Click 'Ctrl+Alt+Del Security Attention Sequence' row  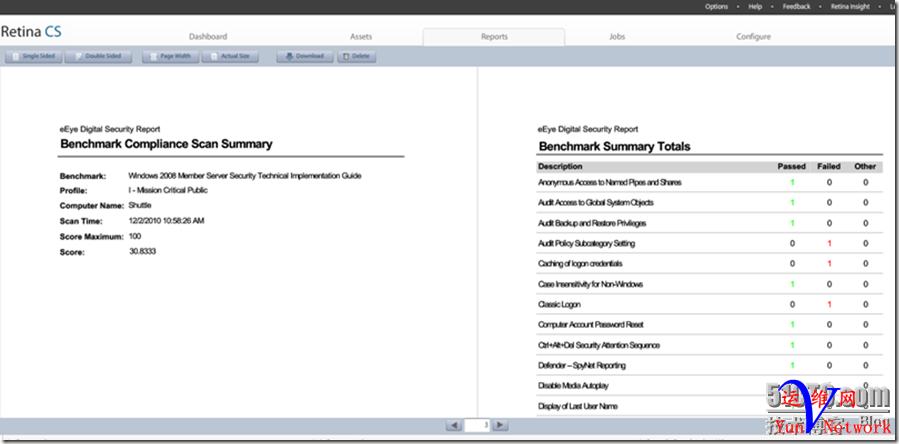pyautogui.click(x=710, y=345)
